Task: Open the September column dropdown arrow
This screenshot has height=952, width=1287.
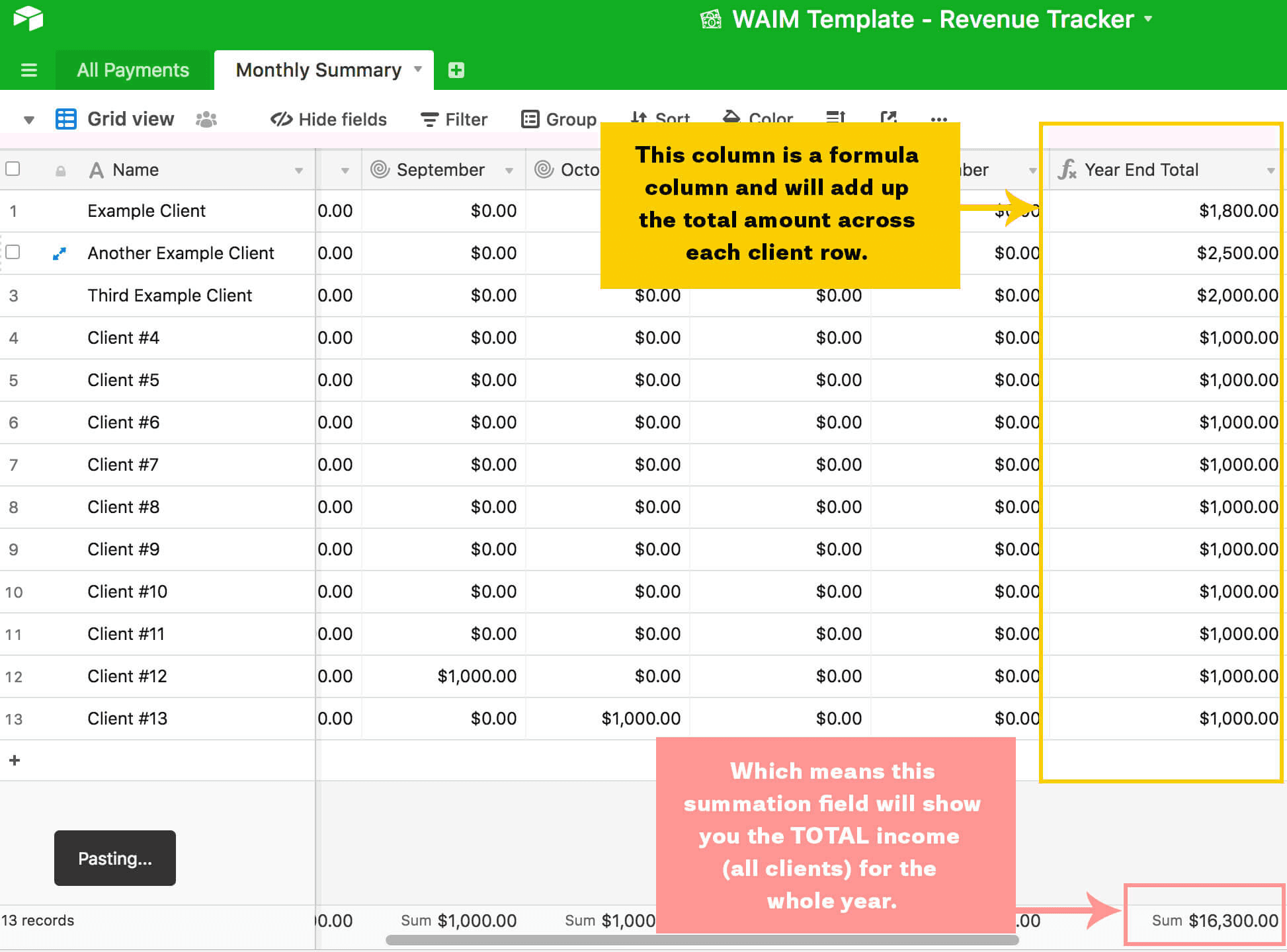Action: [509, 171]
